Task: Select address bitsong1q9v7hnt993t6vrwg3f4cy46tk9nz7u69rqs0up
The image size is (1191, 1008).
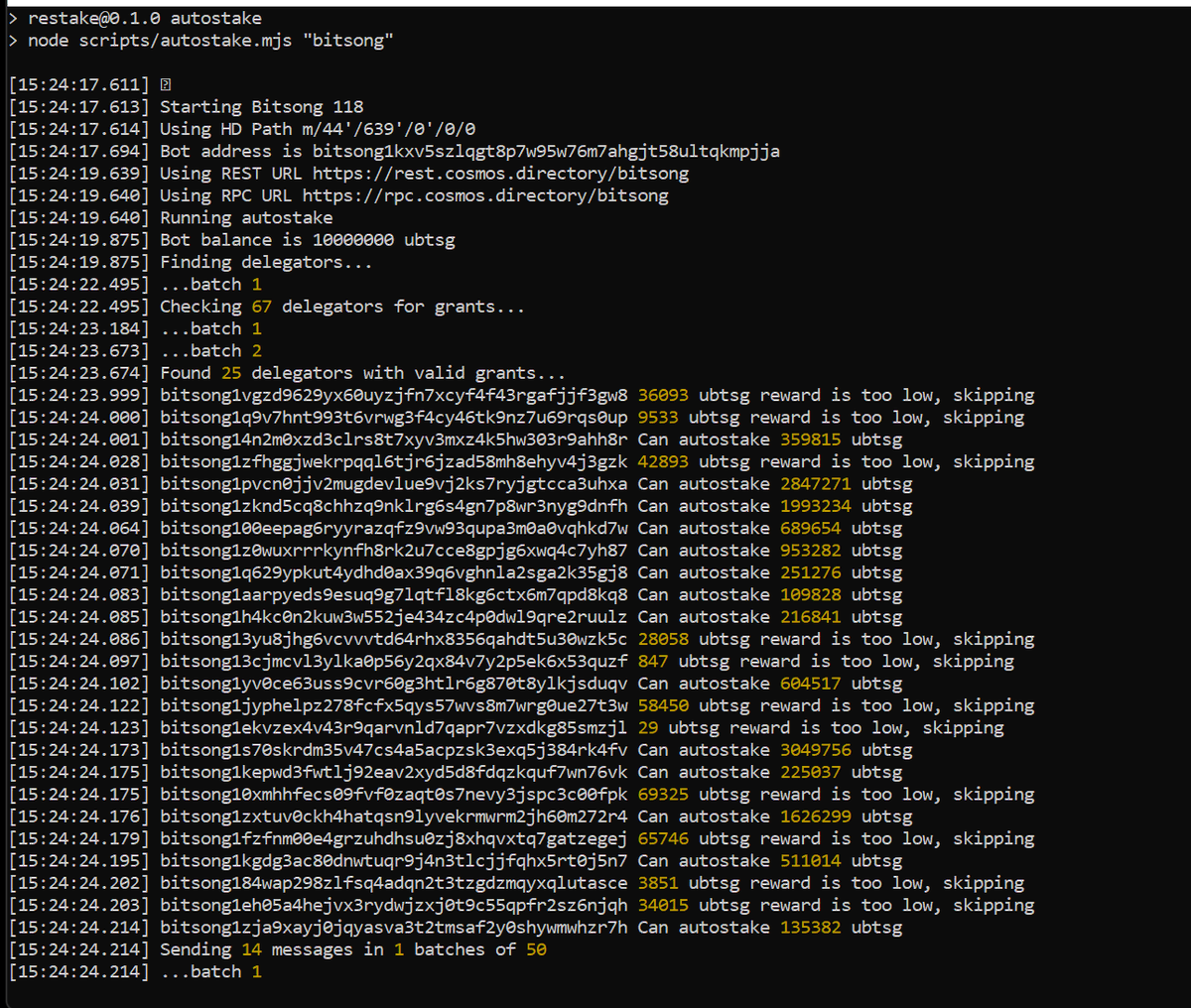Action: 394,418
